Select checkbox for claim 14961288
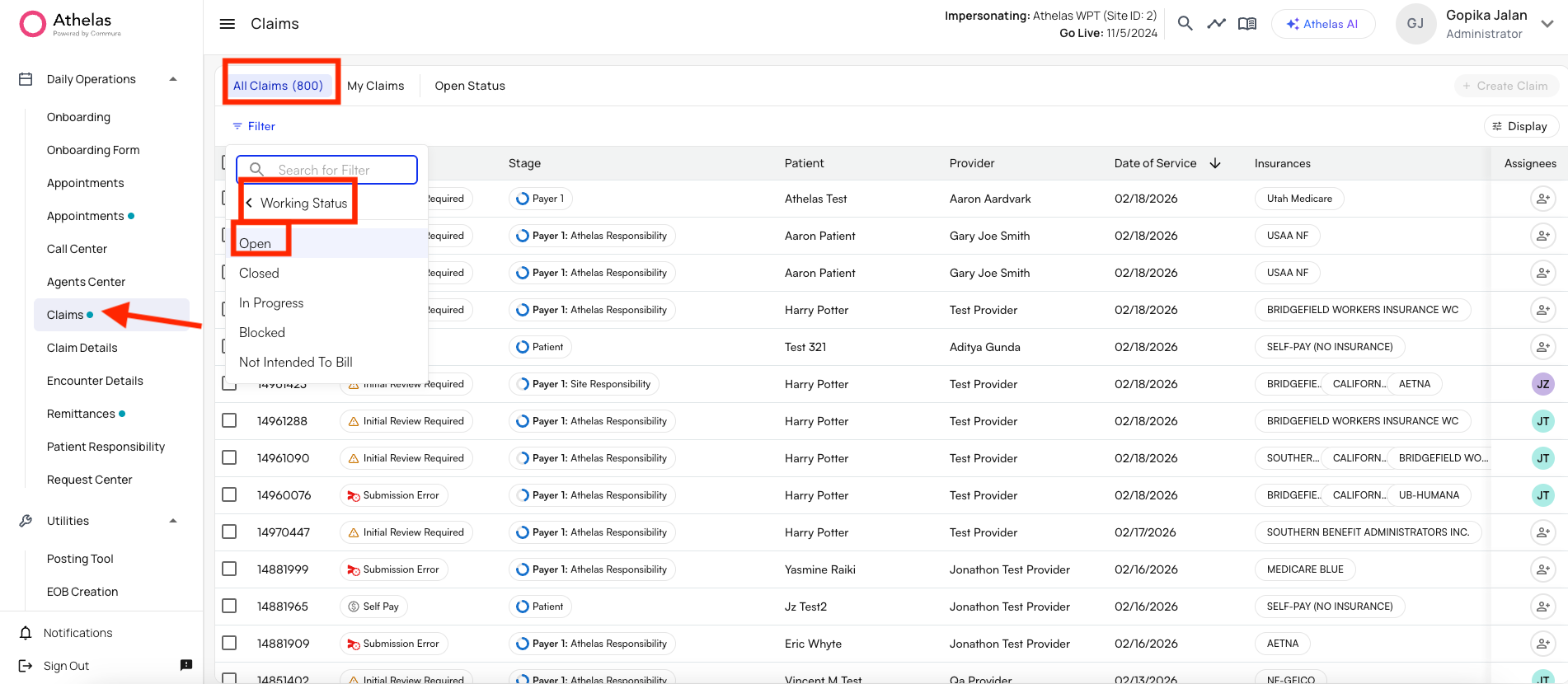 pyautogui.click(x=229, y=420)
